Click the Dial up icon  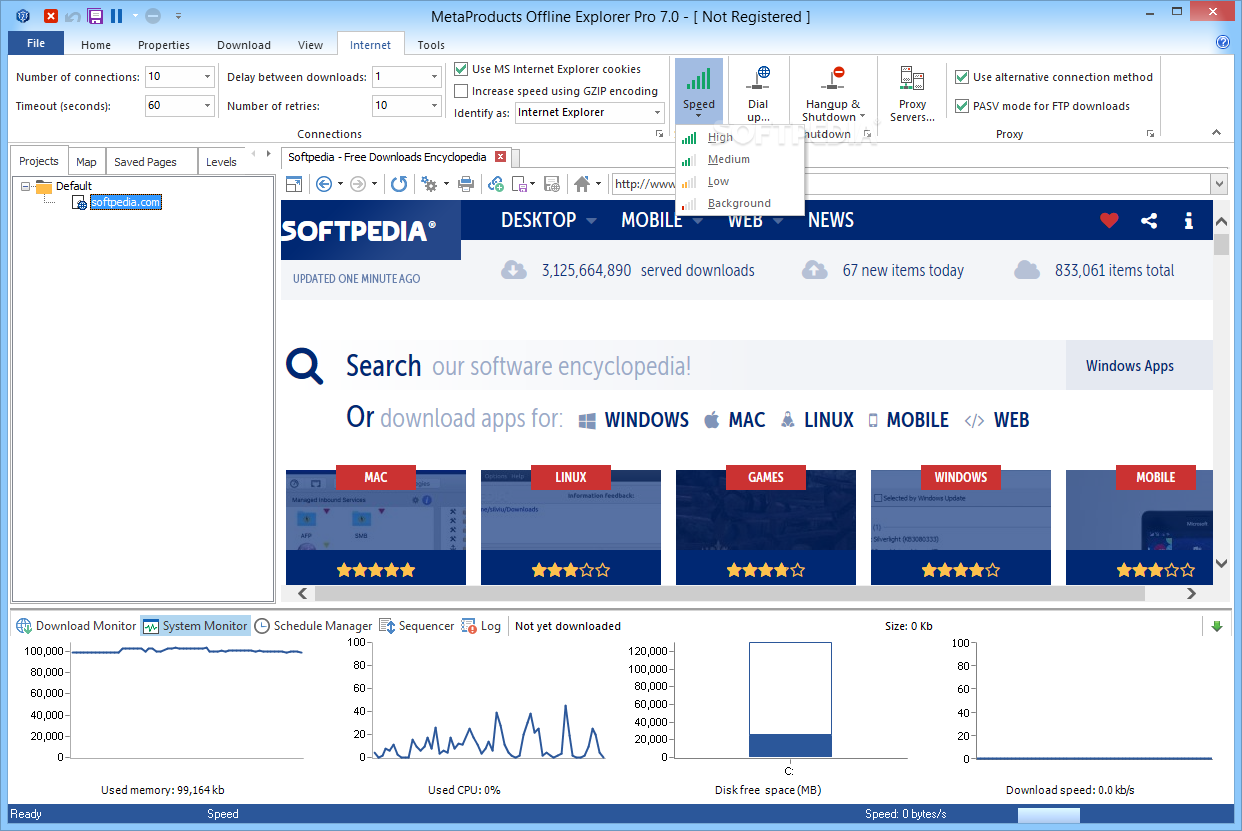pos(759,93)
